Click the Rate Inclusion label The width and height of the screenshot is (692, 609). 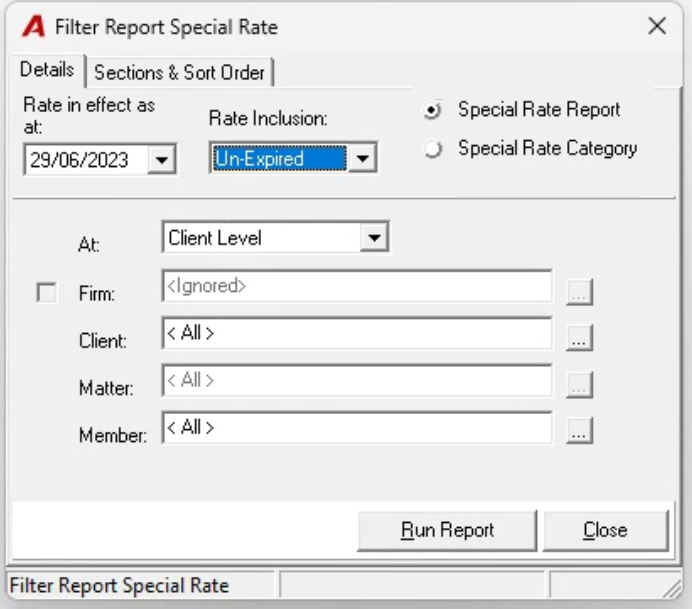[x=268, y=118]
